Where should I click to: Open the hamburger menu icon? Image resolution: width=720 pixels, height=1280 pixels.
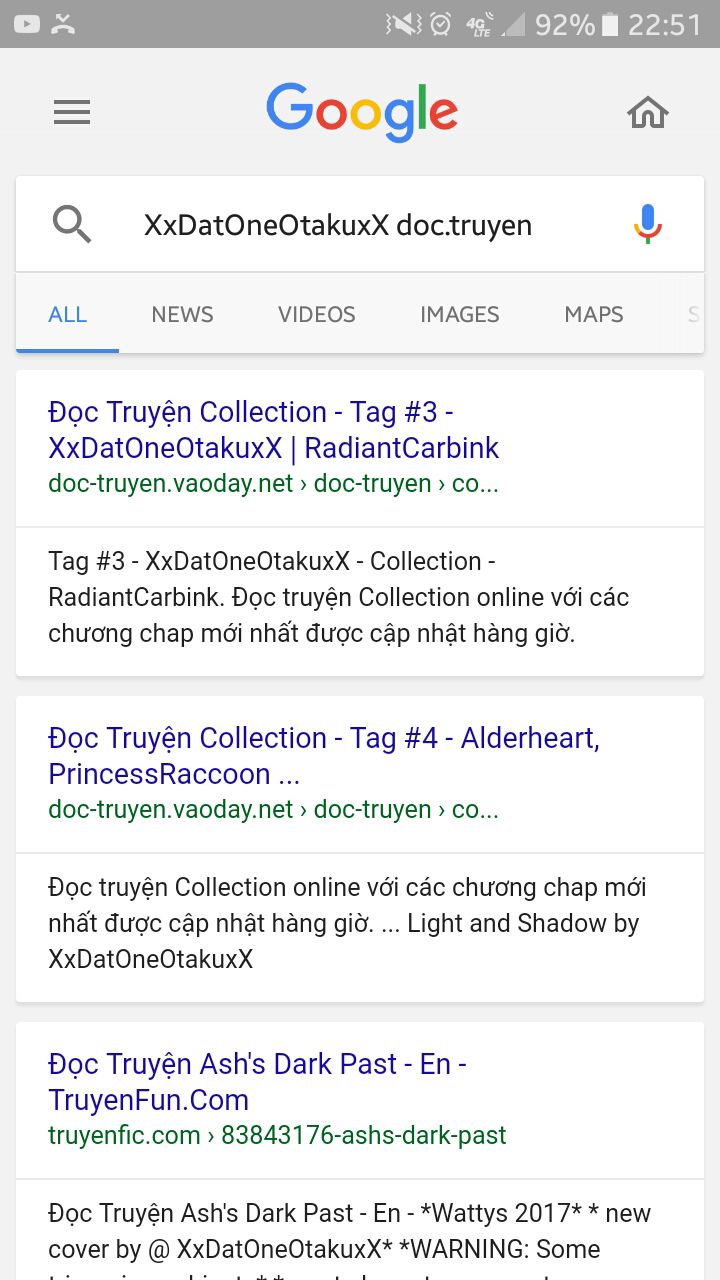pyautogui.click(x=72, y=112)
